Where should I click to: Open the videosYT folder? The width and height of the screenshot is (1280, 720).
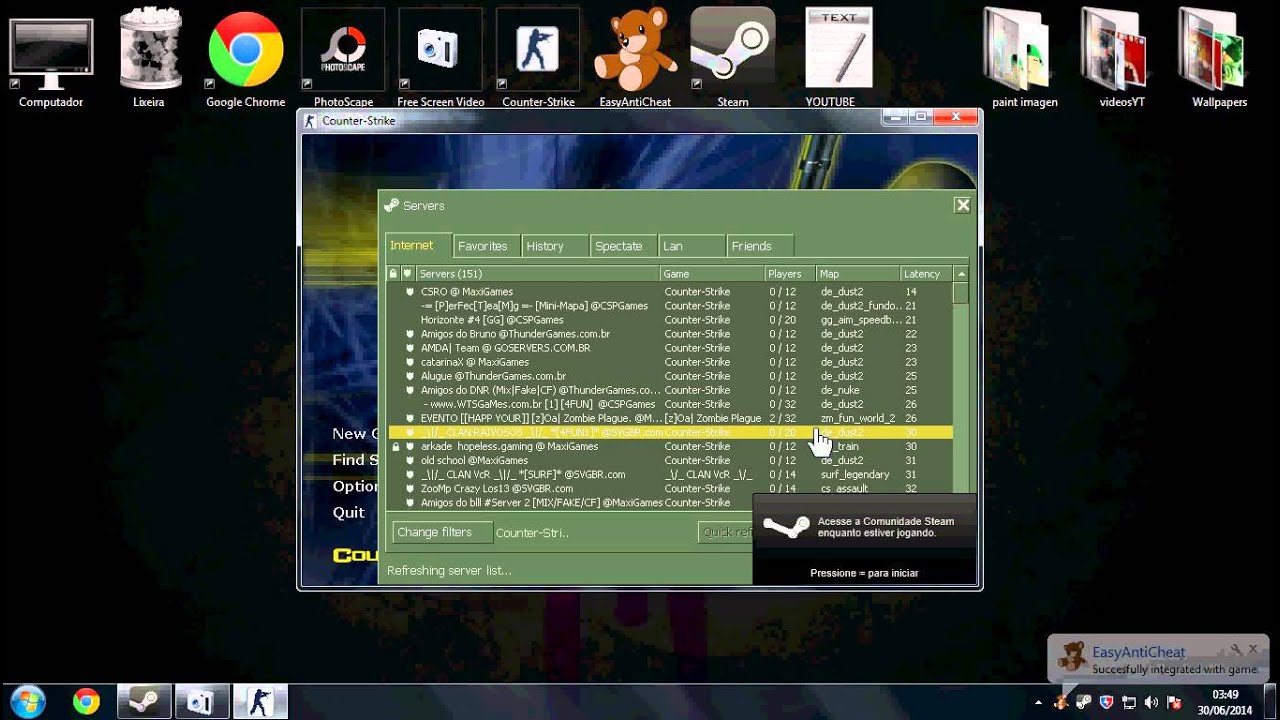pyautogui.click(x=1122, y=57)
